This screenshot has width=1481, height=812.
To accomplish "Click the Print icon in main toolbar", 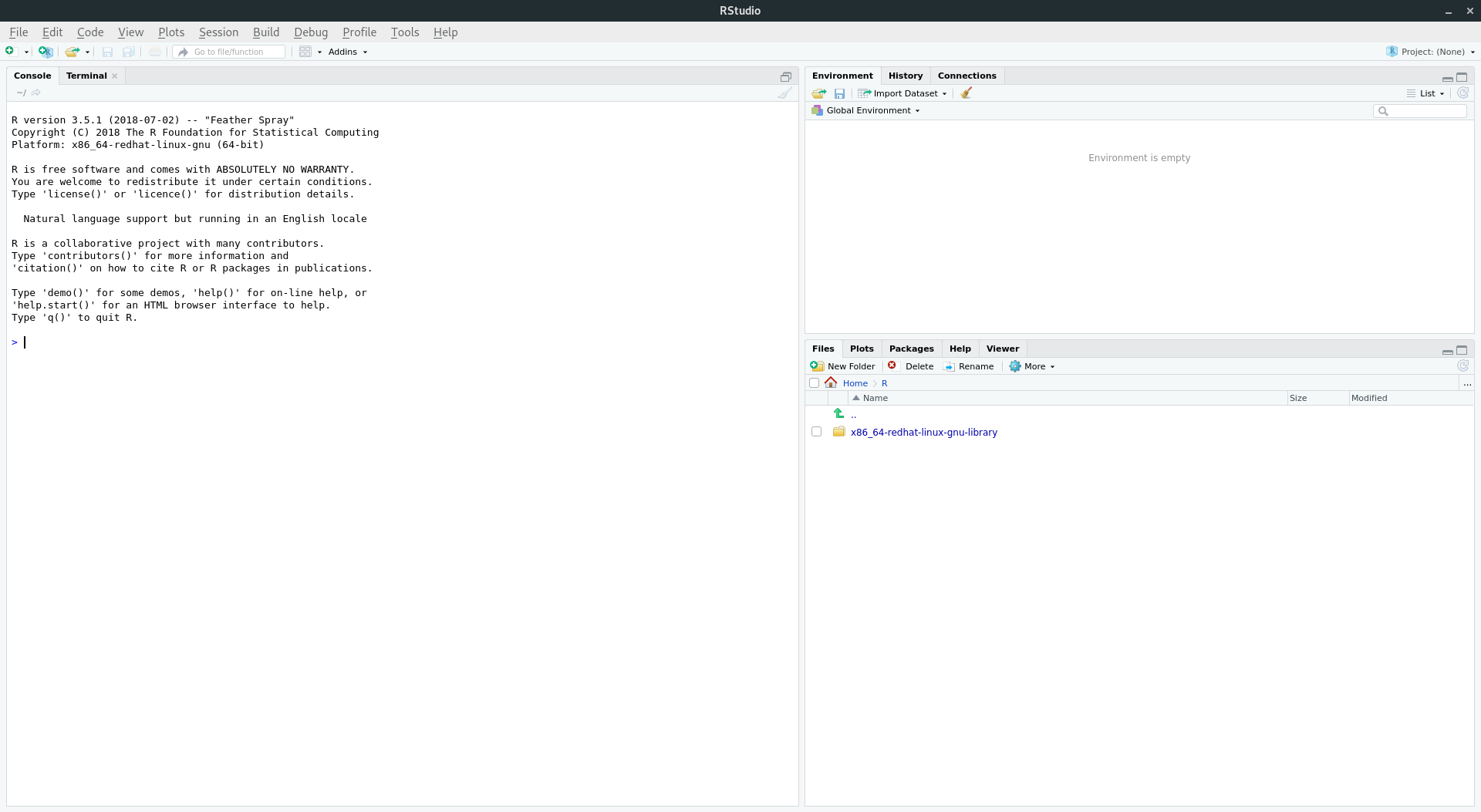I will [155, 52].
